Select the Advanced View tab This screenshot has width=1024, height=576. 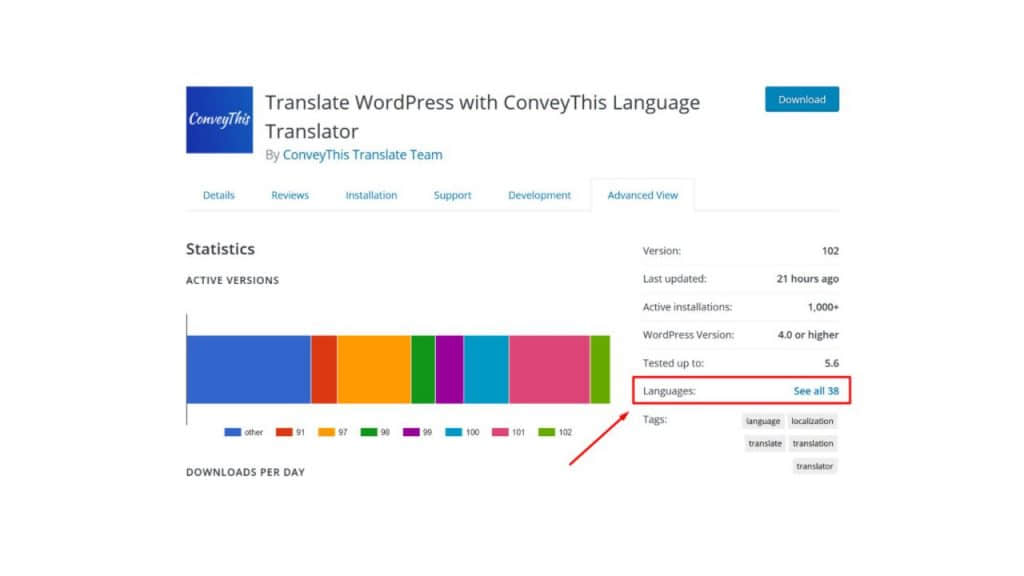click(x=643, y=195)
